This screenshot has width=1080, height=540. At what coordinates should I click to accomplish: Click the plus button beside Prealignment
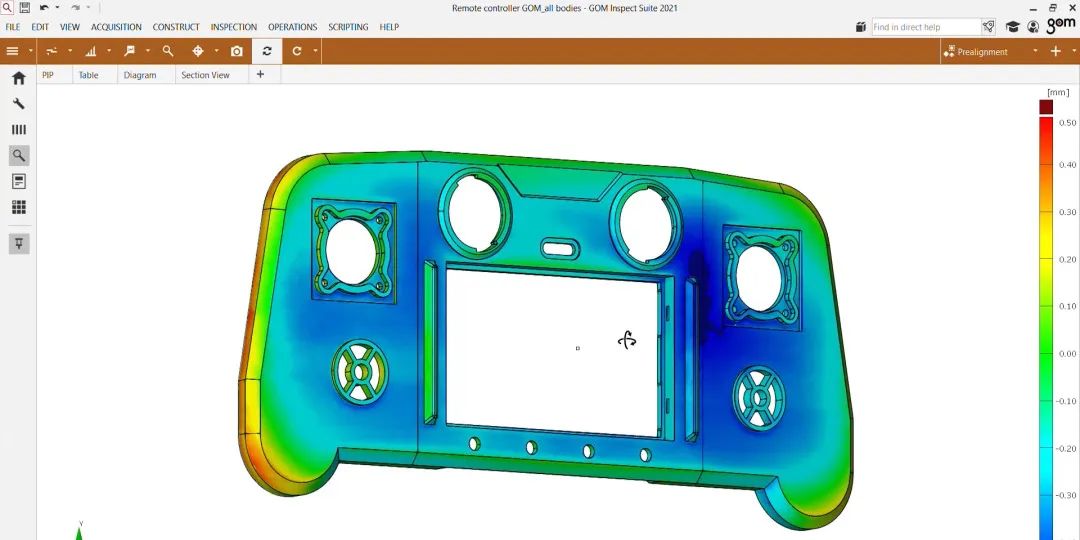click(1055, 51)
